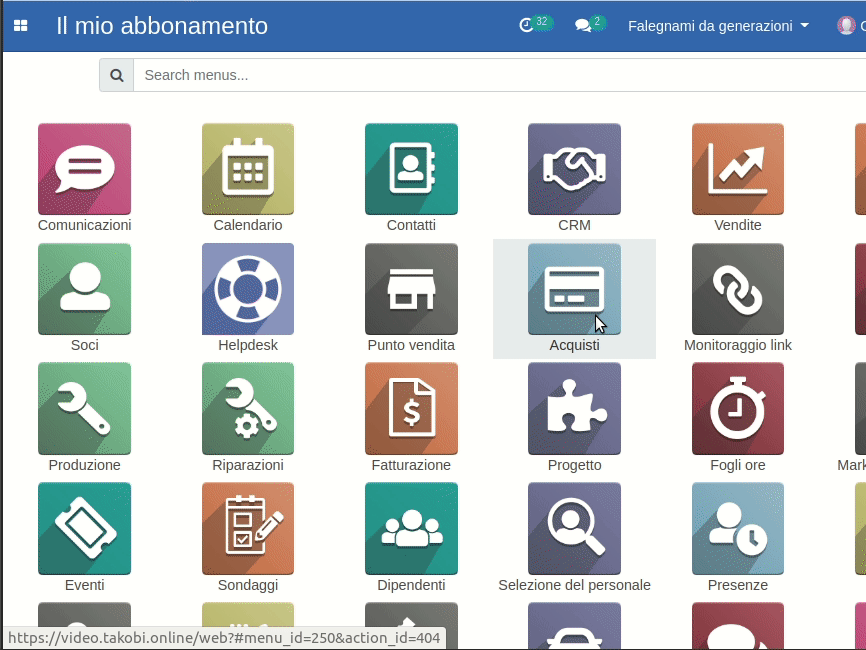Open Selezione del personale app
This screenshot has height=650, width=866.
click(574, 529)
